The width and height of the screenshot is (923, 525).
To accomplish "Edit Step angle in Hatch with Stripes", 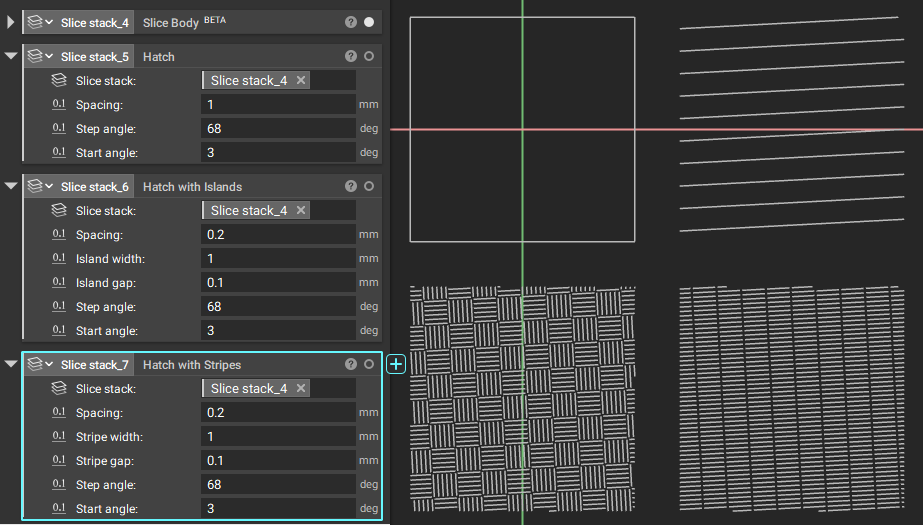I will coord(278,484).
